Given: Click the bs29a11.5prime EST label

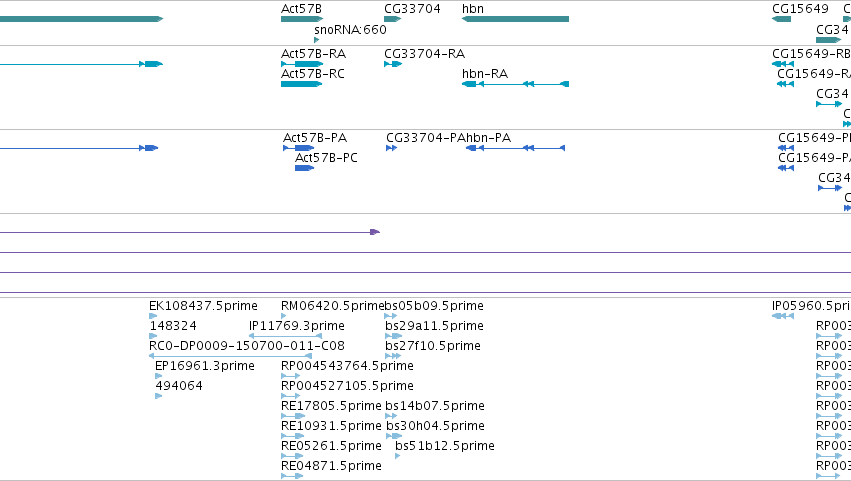Looking at the screenshot, I should [x=434, y=326].
